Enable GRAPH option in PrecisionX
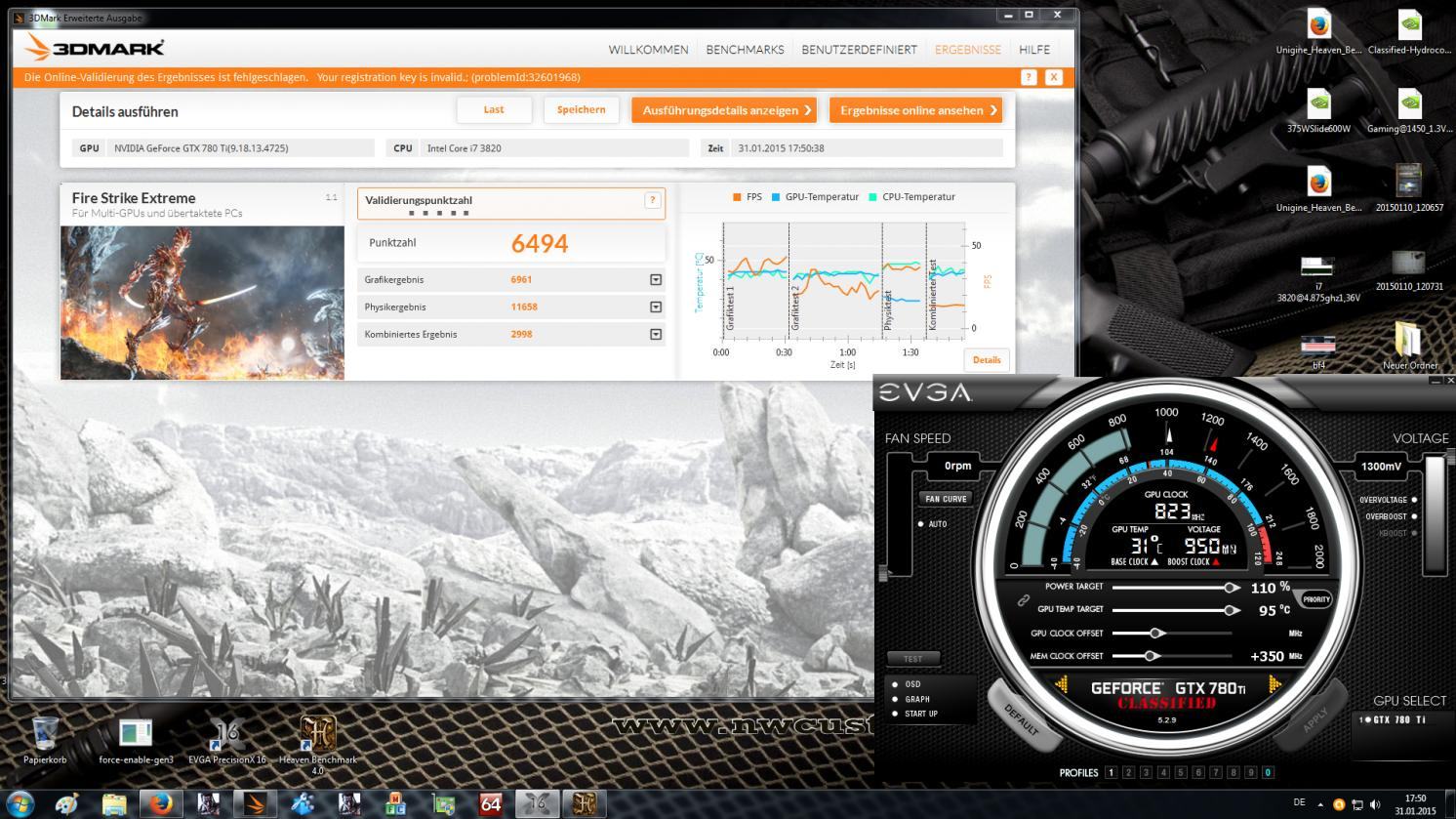Screen dimensions: 1456x819 click(910, 699)
